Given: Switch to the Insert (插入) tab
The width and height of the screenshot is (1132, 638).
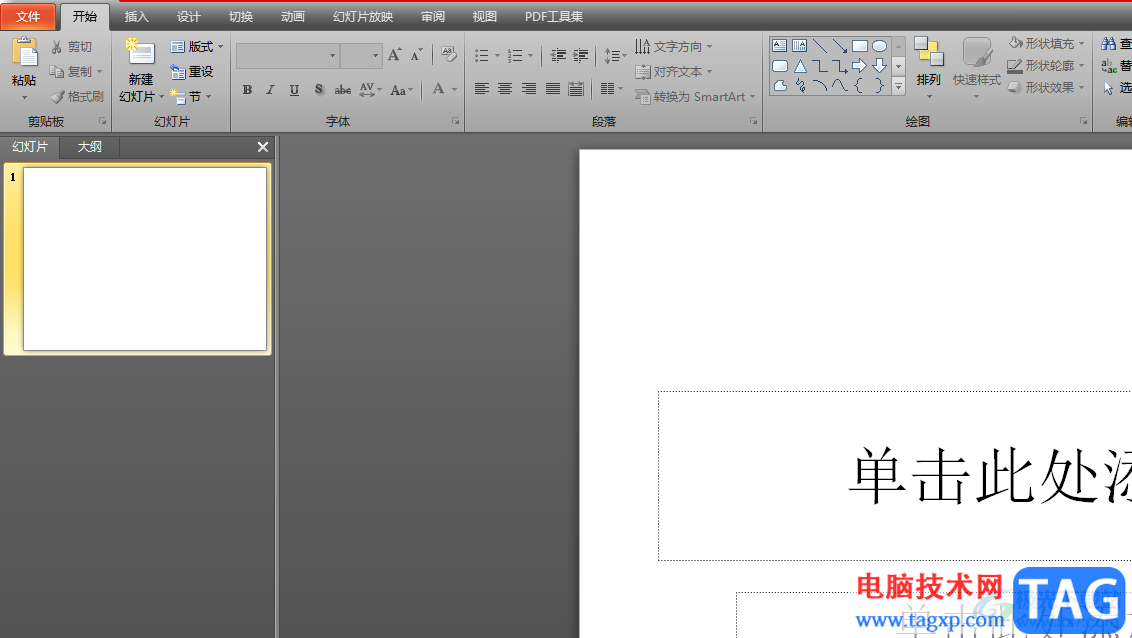Looking at the screenshot, I should click(x=136, y=17).
